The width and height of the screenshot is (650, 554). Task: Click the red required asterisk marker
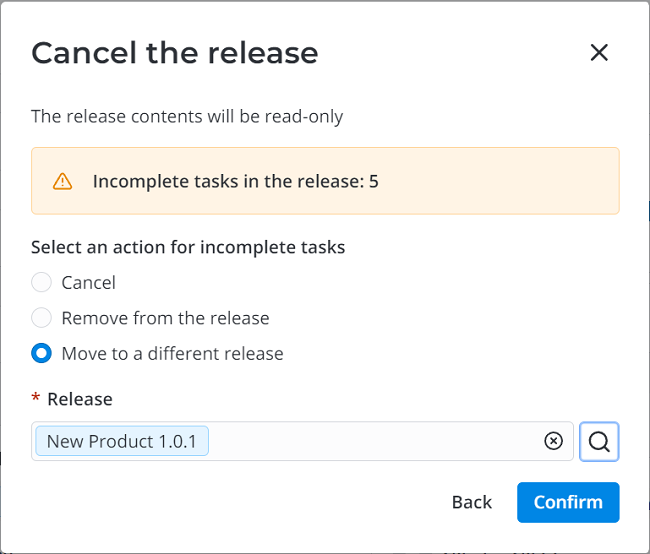(36, 400)
